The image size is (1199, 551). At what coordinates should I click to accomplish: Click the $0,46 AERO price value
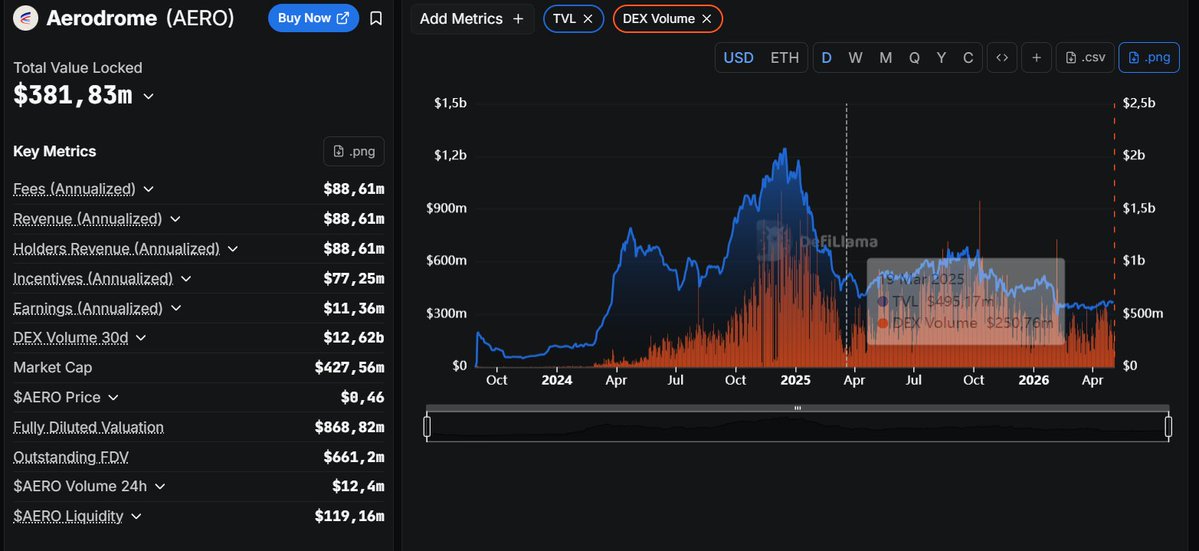pos(362,397)
